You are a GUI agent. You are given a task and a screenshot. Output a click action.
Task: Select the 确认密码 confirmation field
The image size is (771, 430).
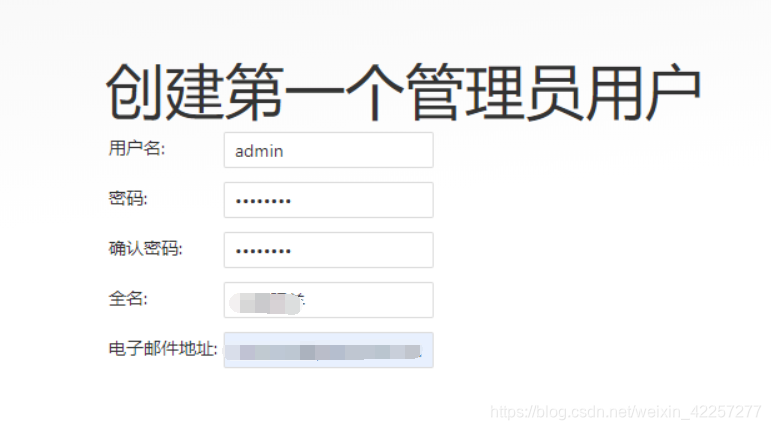(x=328, y=250)
